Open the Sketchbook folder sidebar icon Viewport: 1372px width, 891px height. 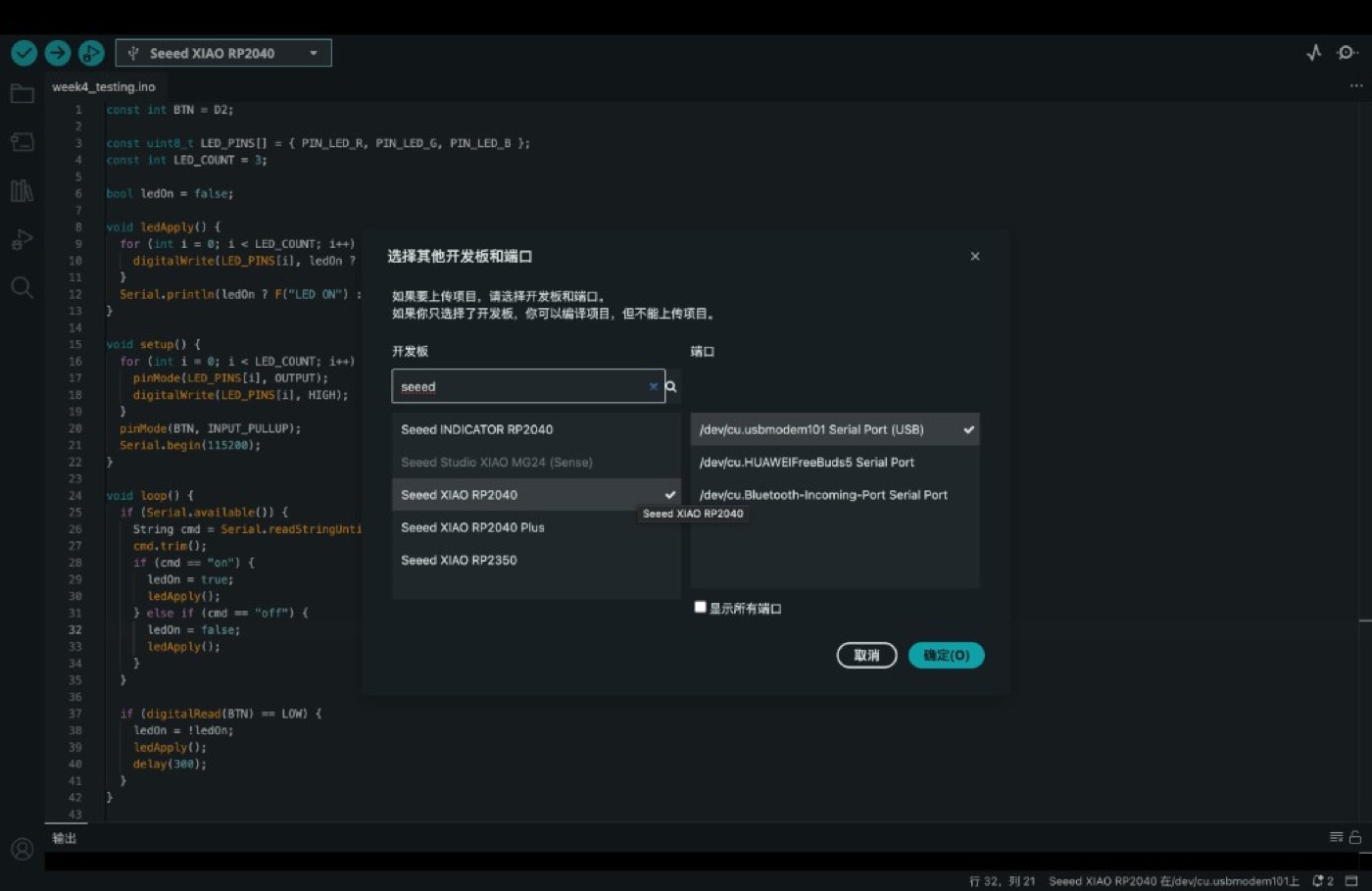[x=22, y=94]
